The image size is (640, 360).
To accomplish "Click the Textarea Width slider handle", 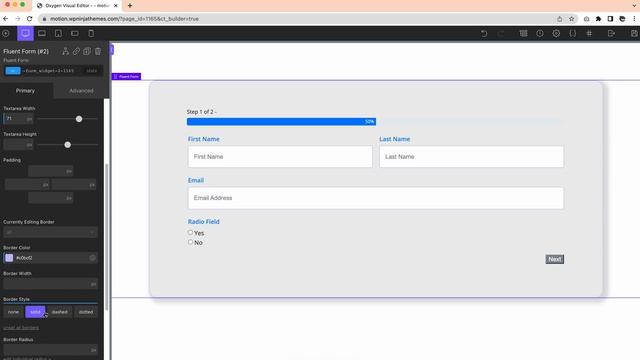I will pos(79,119).
